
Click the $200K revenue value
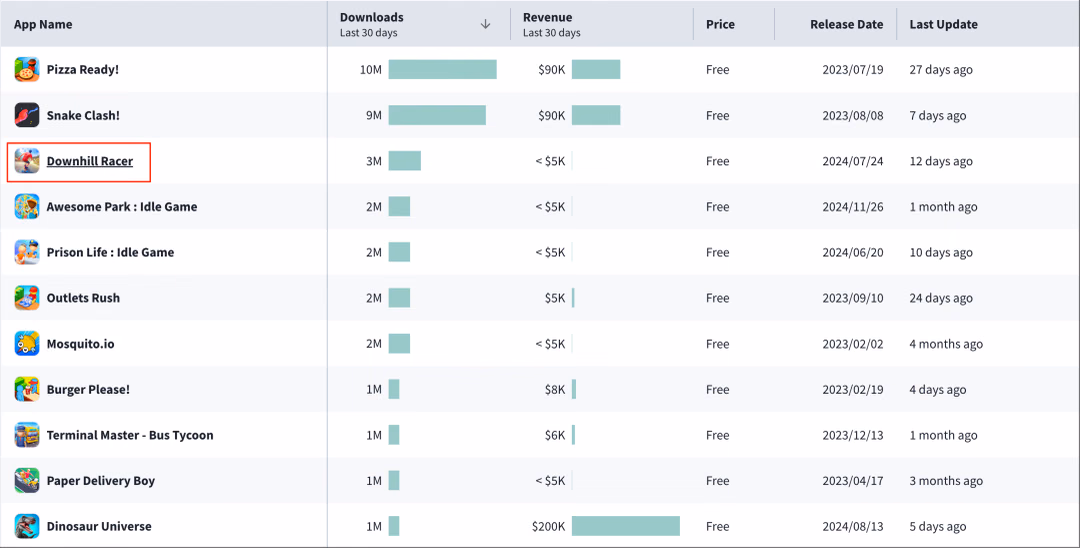(x=548, y=526)
